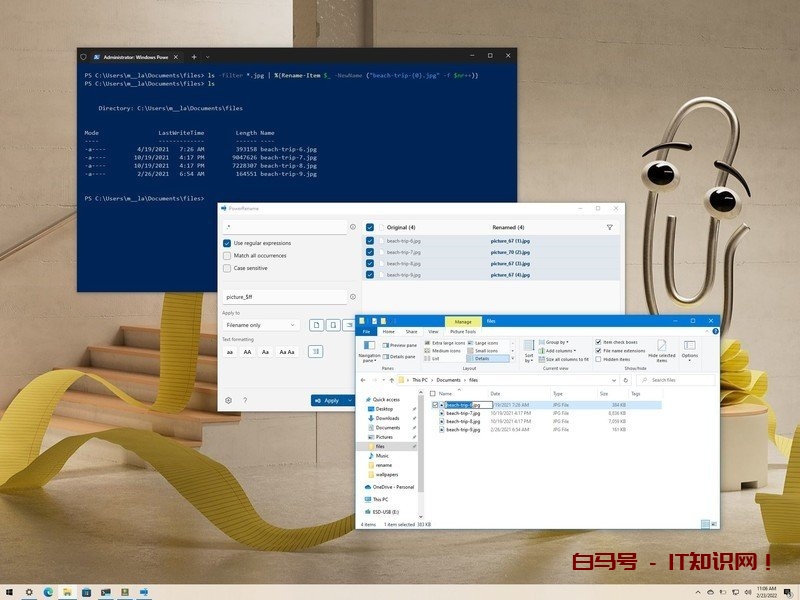Expand the Group by dropdown
Screen dimensions: 800x600
pyautogui.click(x=556, y=342)
